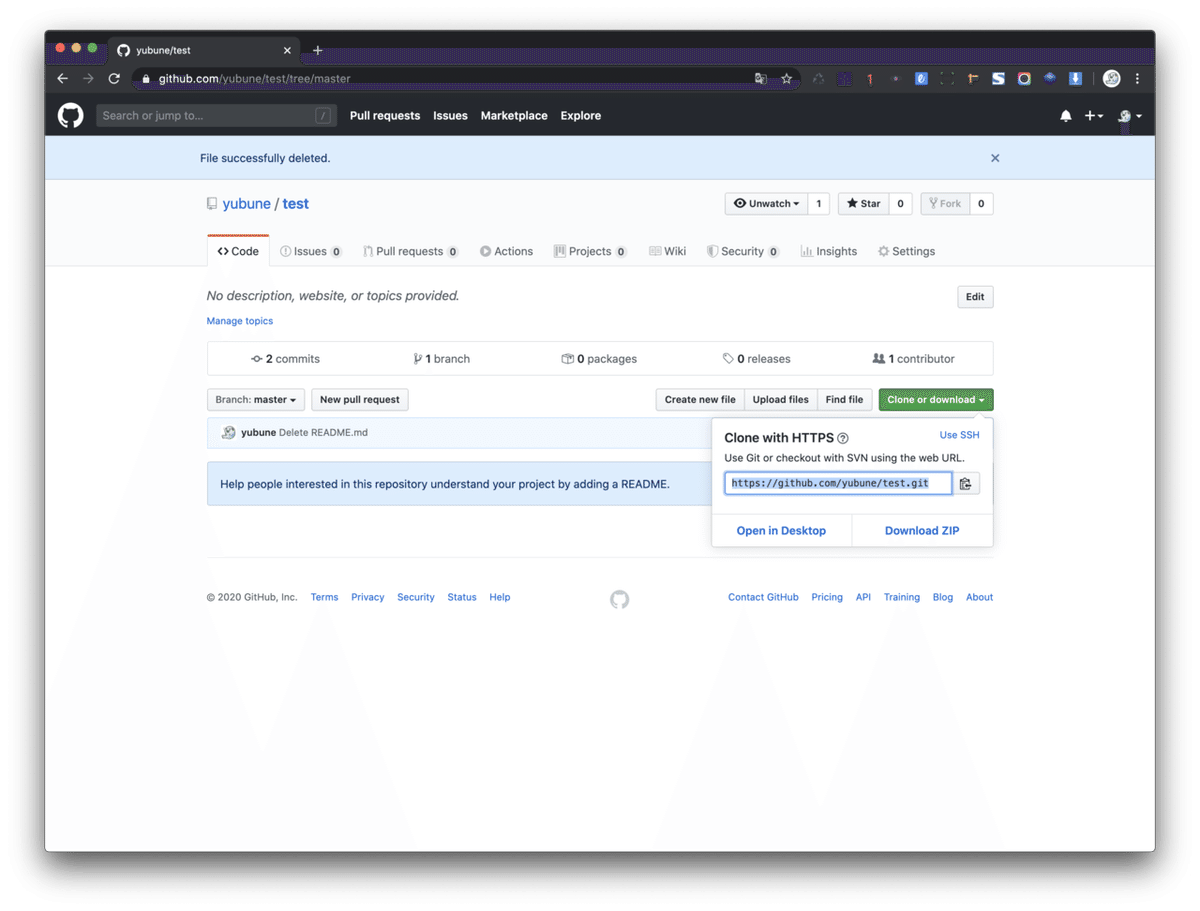Click the translate page icon in address bar

[761, 78]
